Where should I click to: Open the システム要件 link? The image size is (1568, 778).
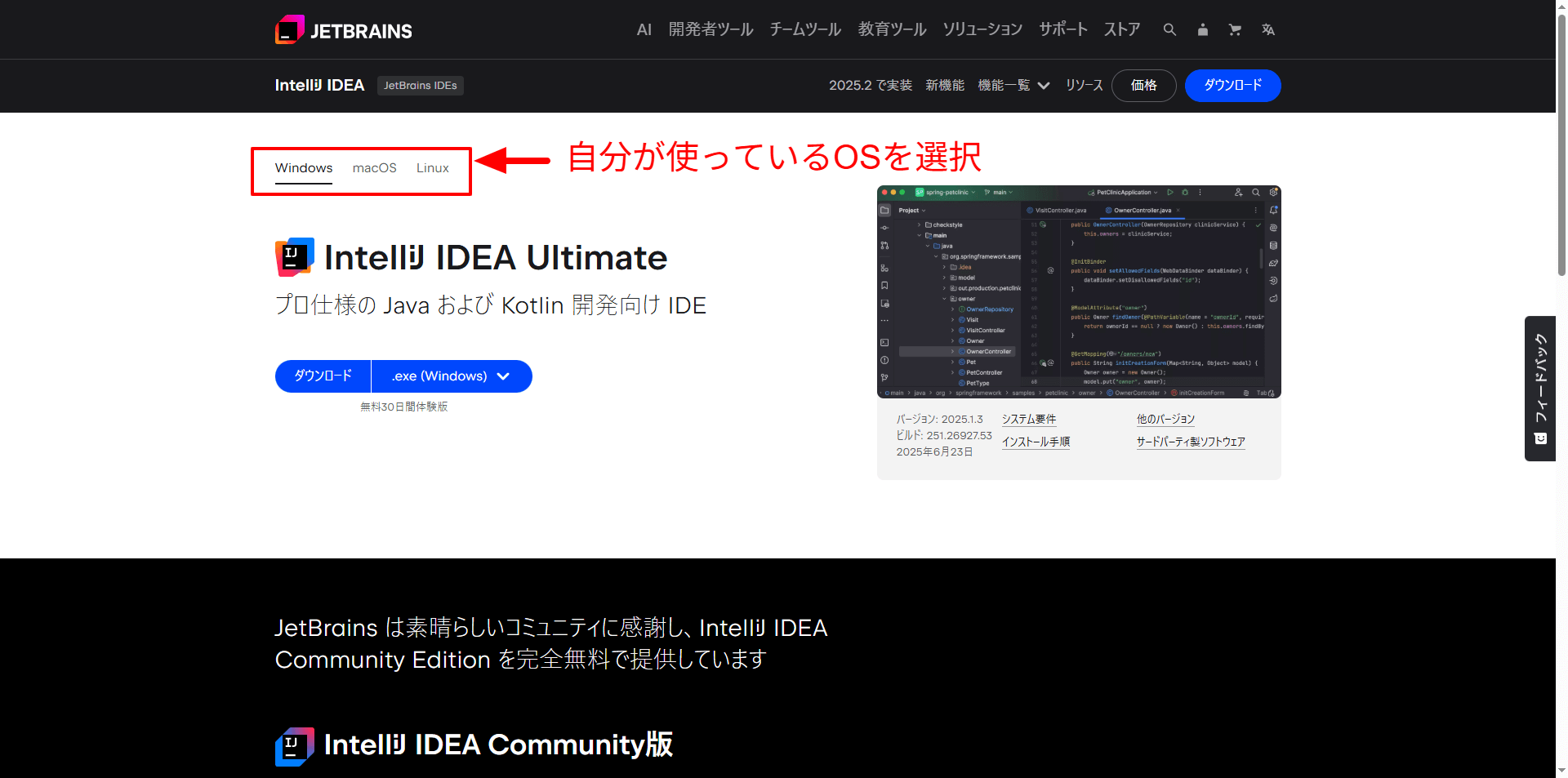tap(1028, 419)
